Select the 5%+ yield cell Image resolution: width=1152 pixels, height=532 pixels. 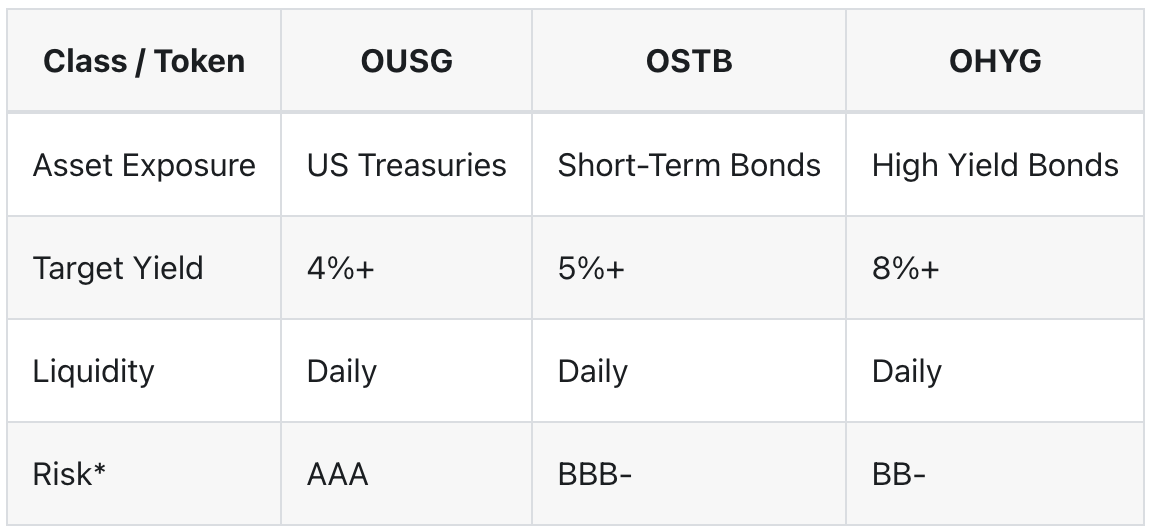(689, 267)
